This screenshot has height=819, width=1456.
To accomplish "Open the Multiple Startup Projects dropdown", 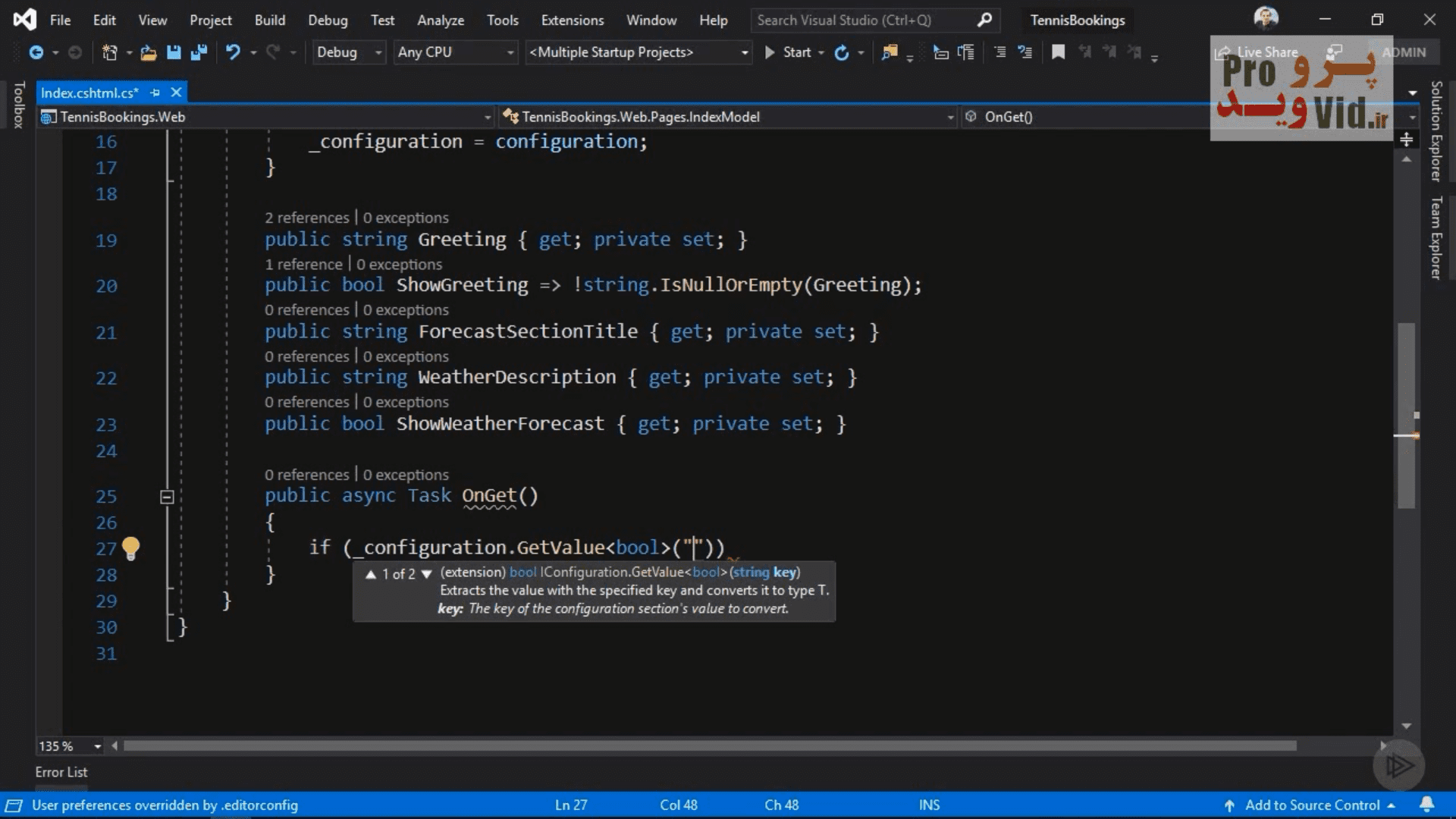I will click(x=639, y=52).
